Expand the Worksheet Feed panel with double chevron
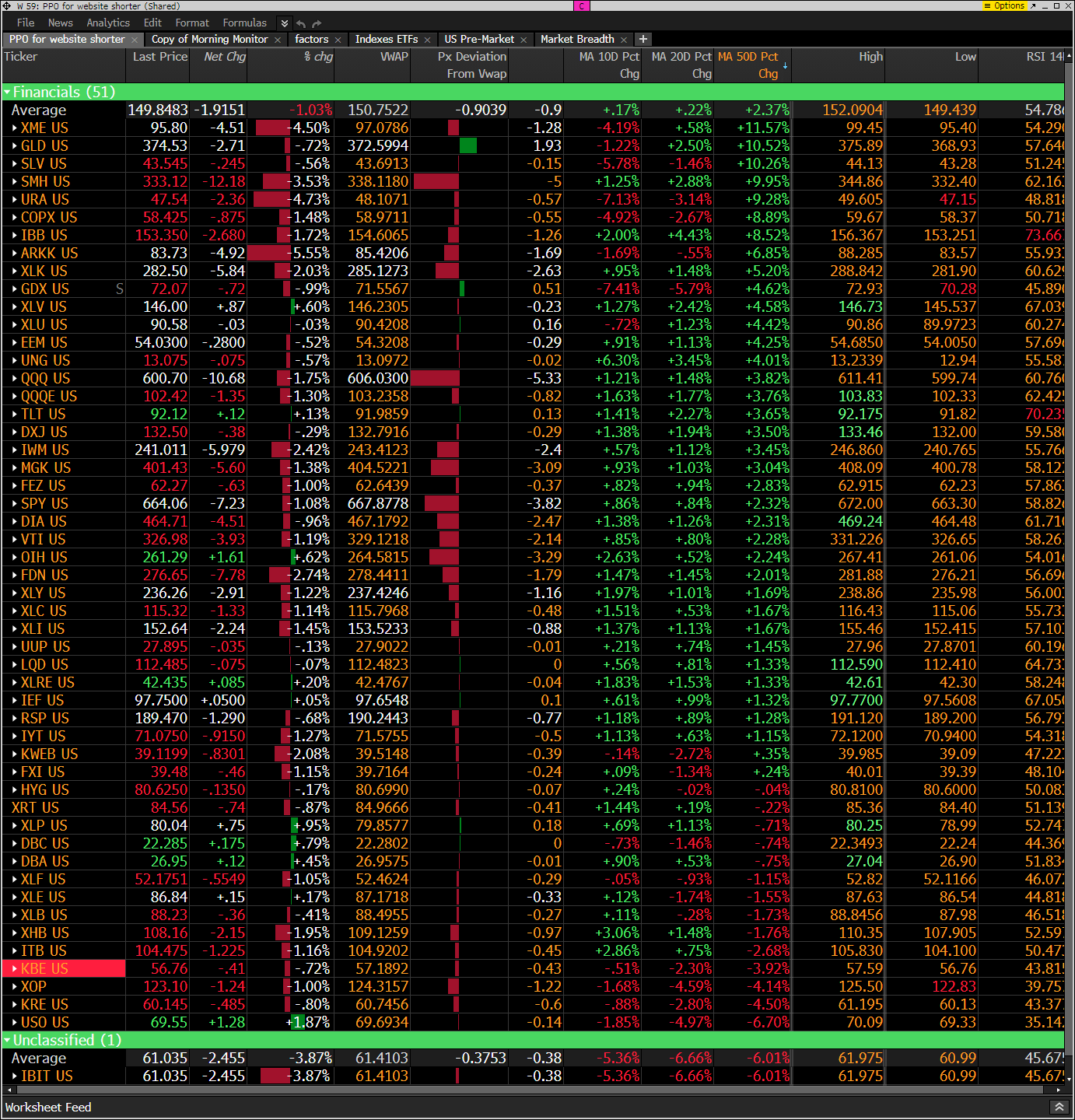The image size is (1075, 1120). (x=1059, y=1107)
